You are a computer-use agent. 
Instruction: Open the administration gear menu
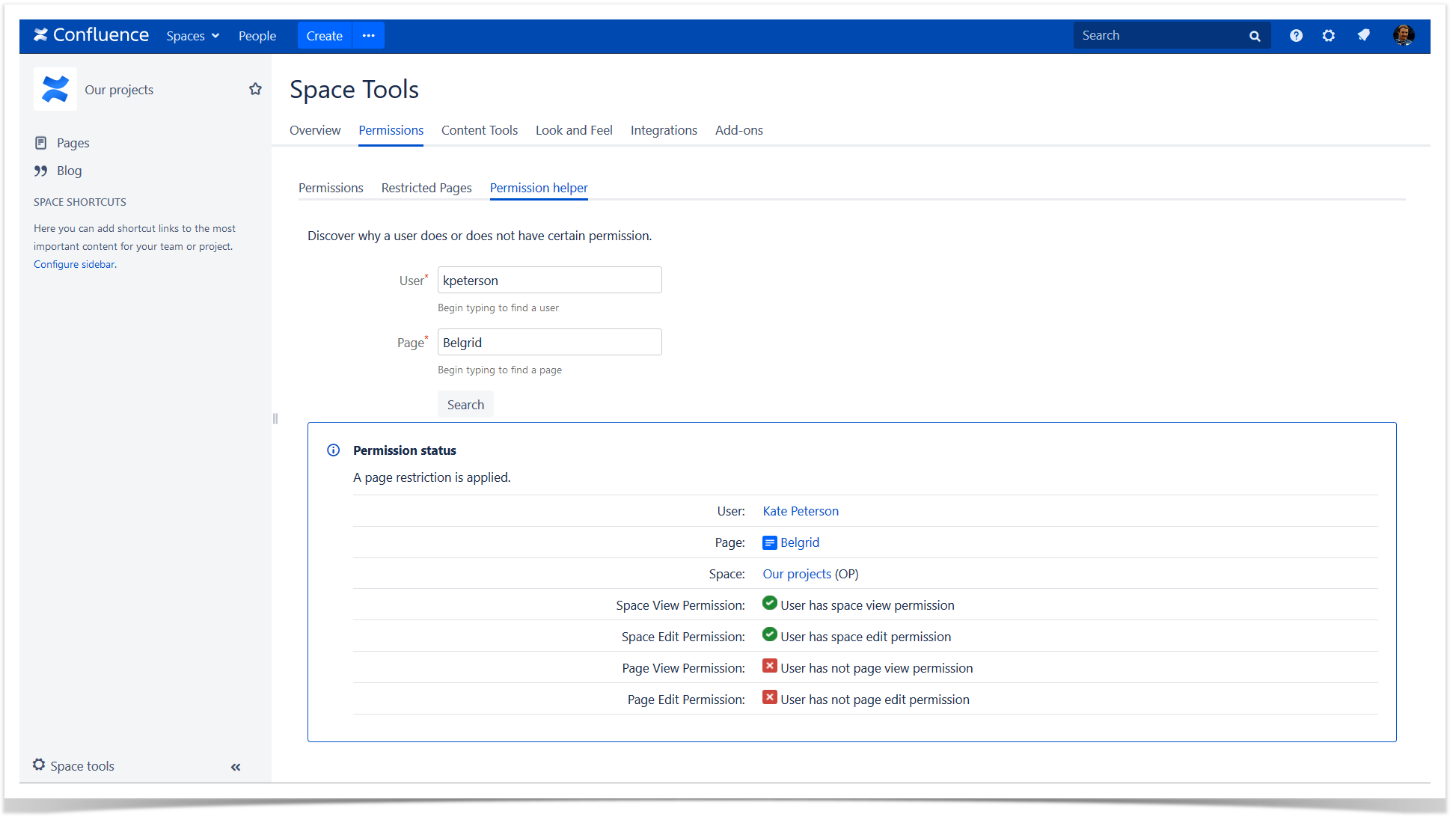(x=1329, y=35)
